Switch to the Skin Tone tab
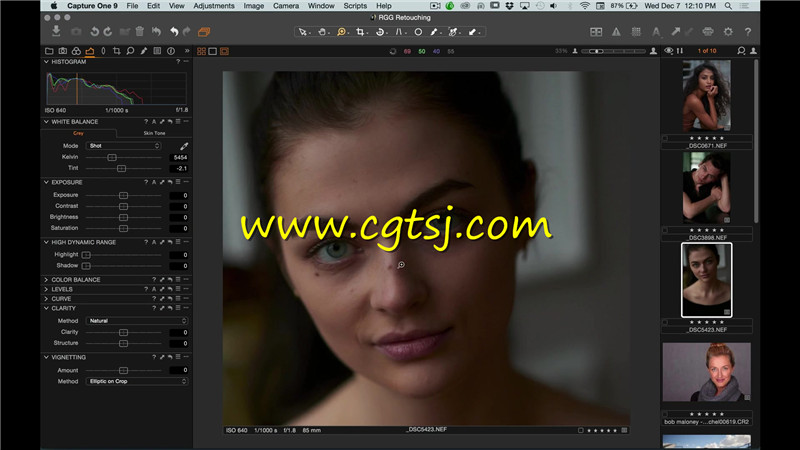Viewport: 800px width, 450px height. tap(155, 133)
